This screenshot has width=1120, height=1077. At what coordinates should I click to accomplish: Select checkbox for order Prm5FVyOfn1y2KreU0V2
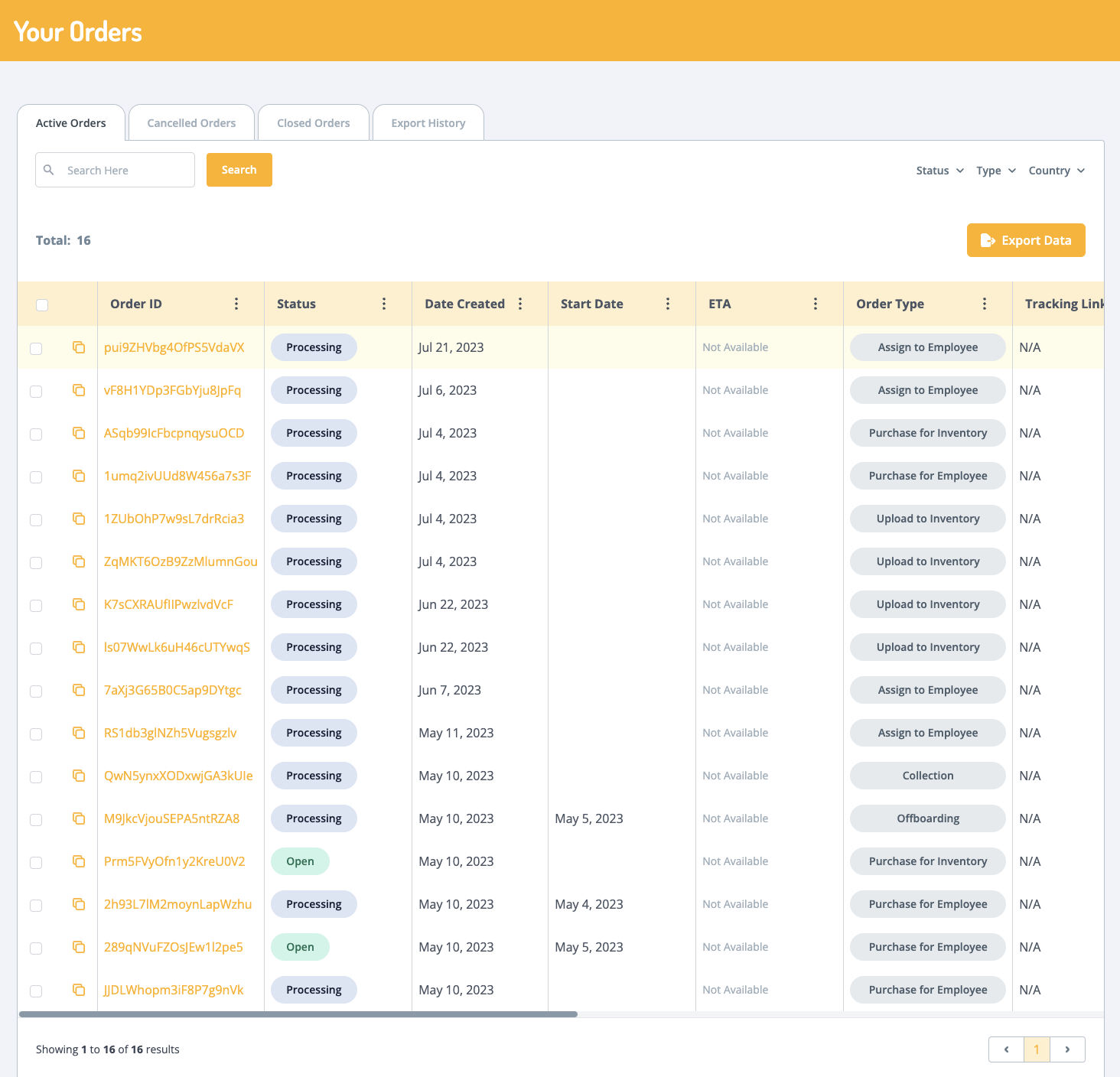pyautogui.click(x=36, y=863)
